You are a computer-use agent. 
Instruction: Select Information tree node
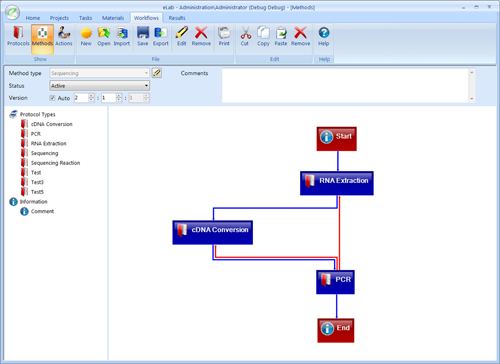34,201
